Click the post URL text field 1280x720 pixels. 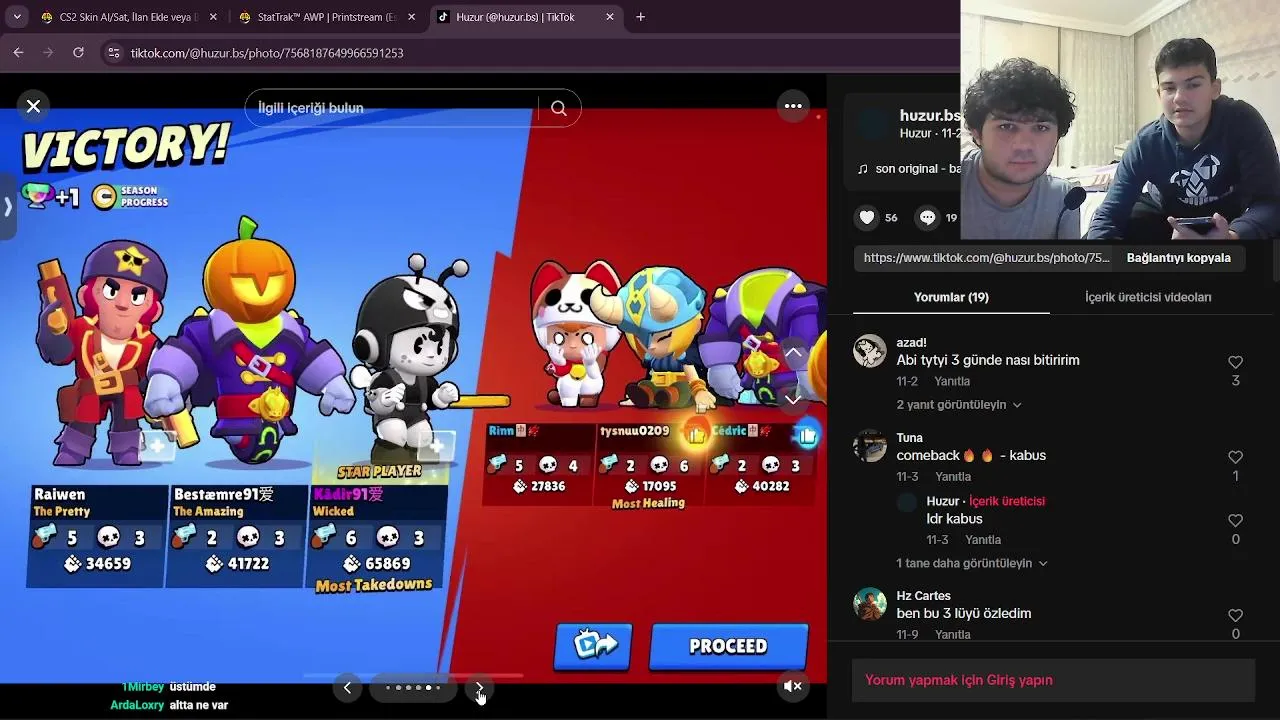click(x=986, y=257)
